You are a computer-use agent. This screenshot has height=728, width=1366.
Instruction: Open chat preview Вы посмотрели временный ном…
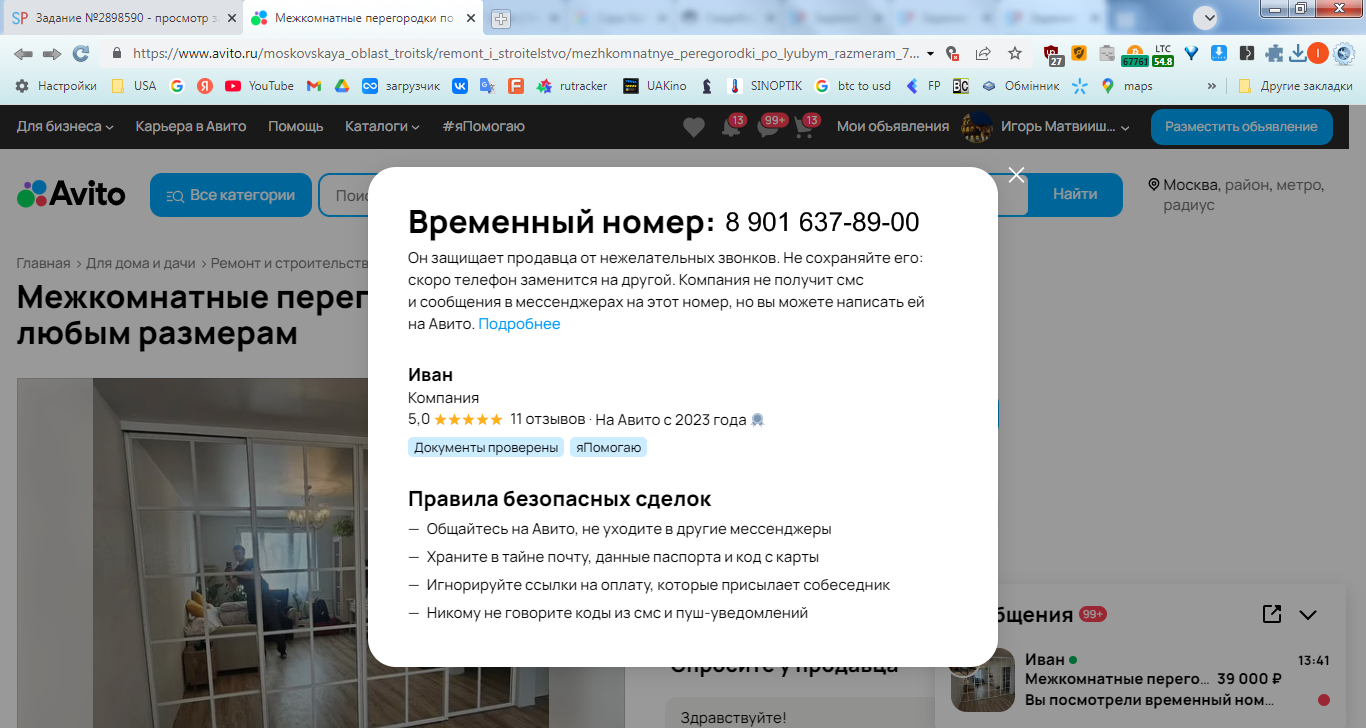(x=1149, y=700)
